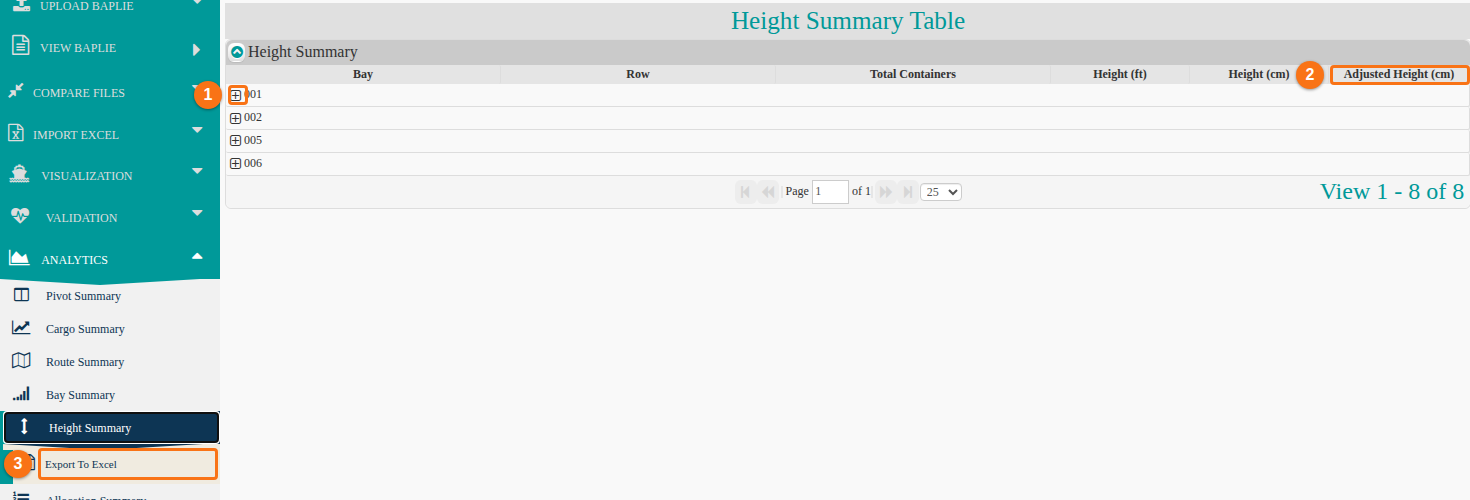Click the Cargo Summary line chart icon
The width and height of the screenshot is (1470, 500).
pyautogui.click(x=21, y=327)
